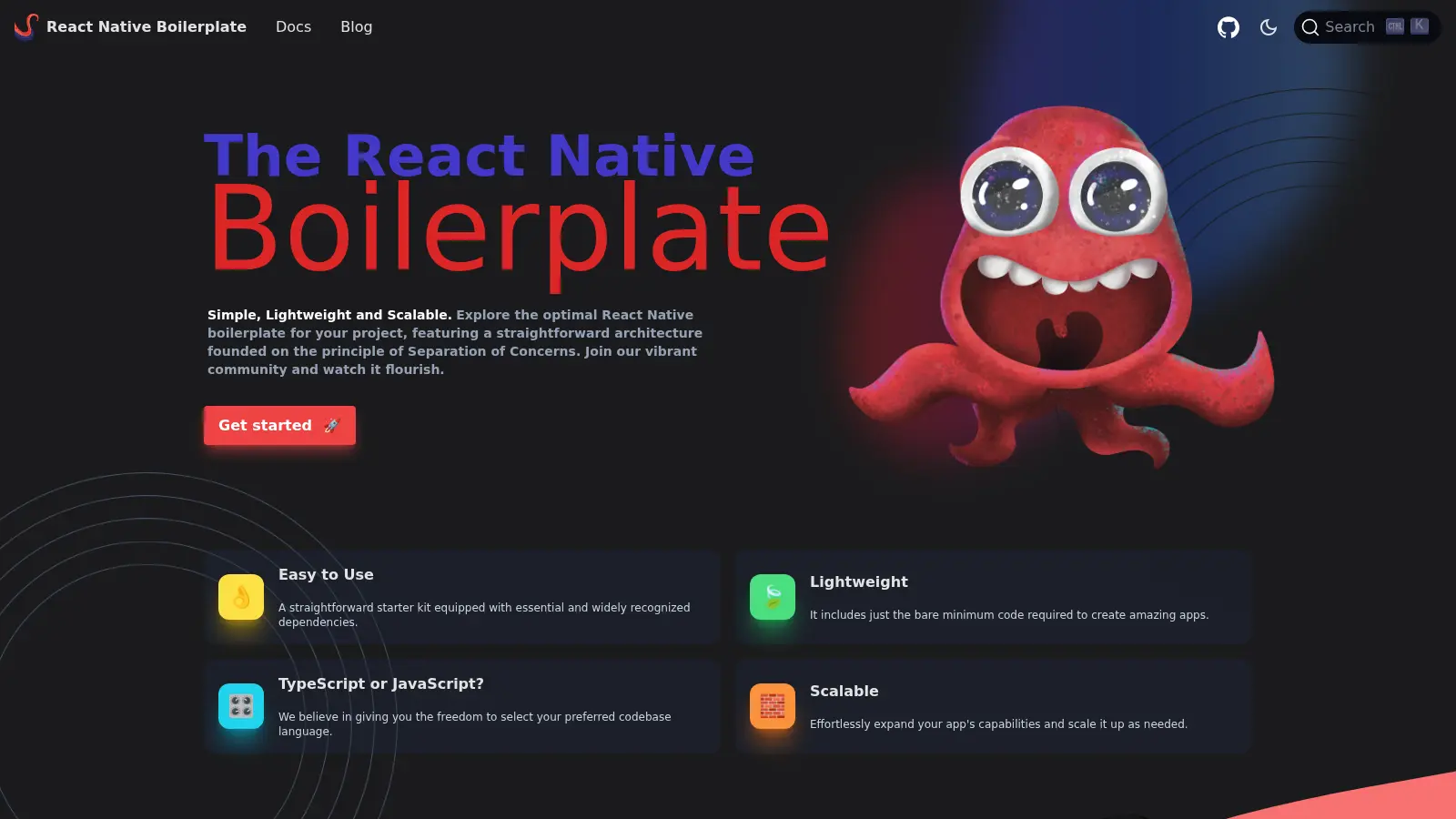Select the TypeScript or JavaScript? heading

[x=381, y=683]
